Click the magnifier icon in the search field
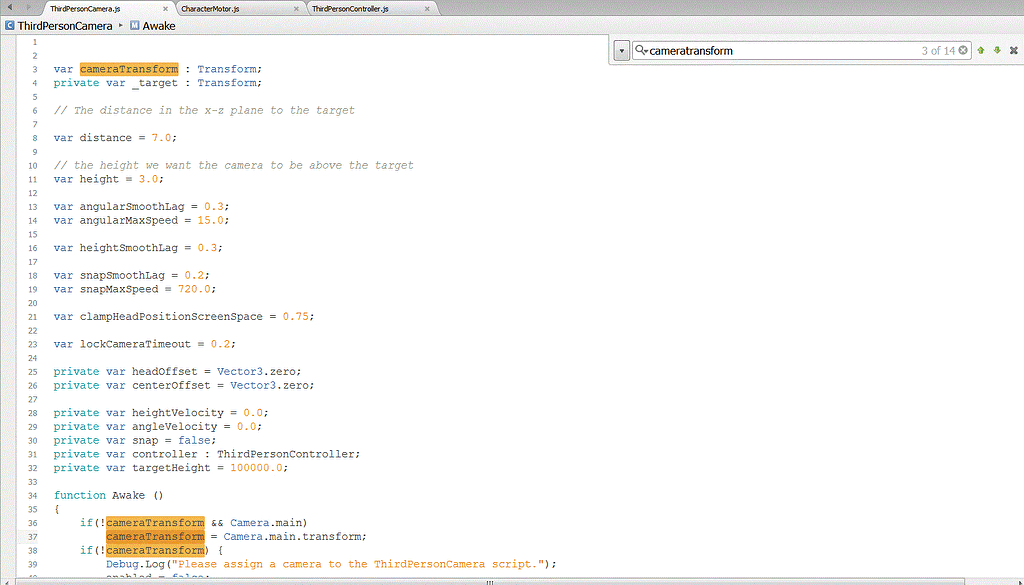The height and width of the screenshot is (585, 1024). (638, 50)
